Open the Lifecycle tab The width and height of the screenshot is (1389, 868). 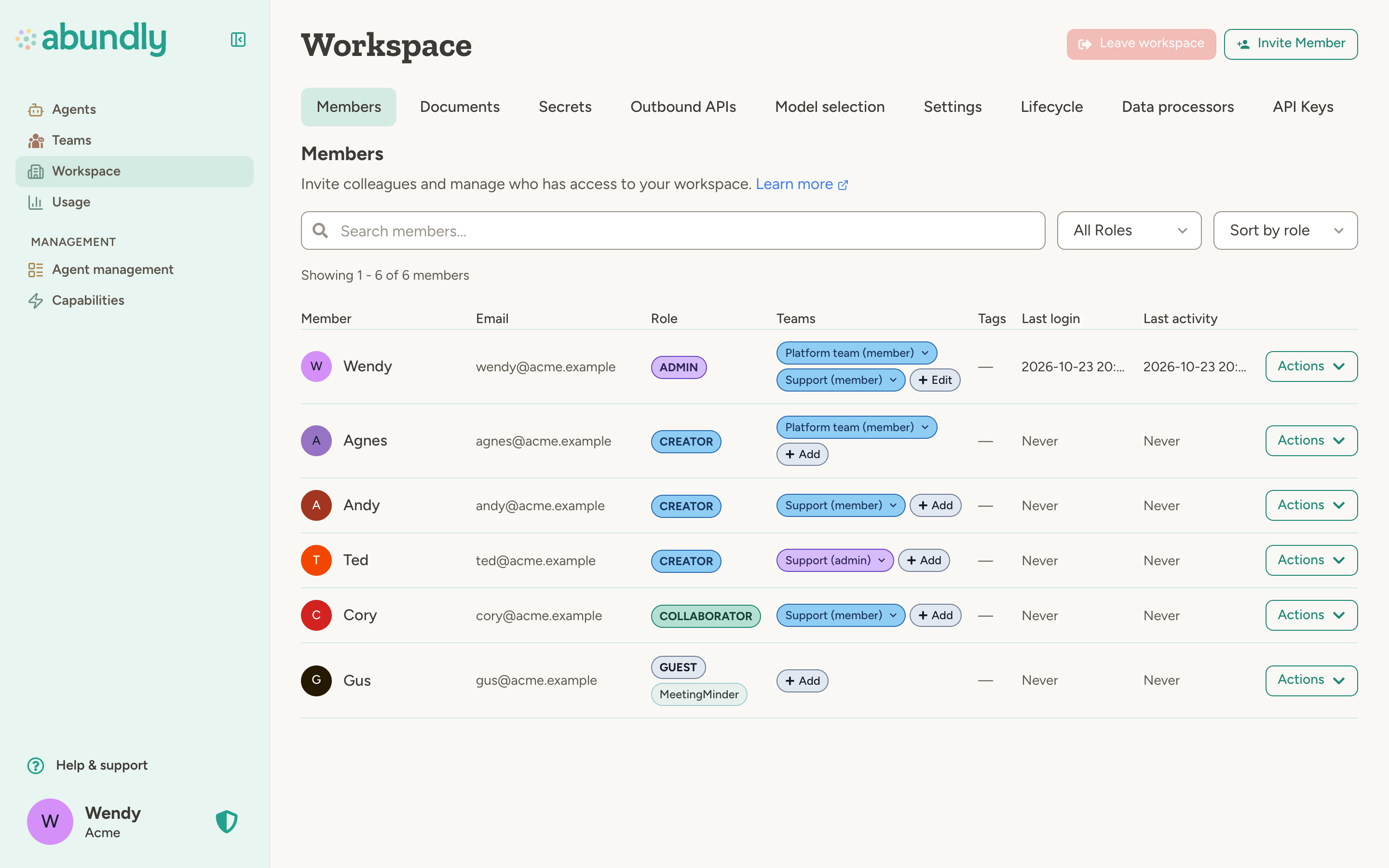click(x=1051, y=107)
